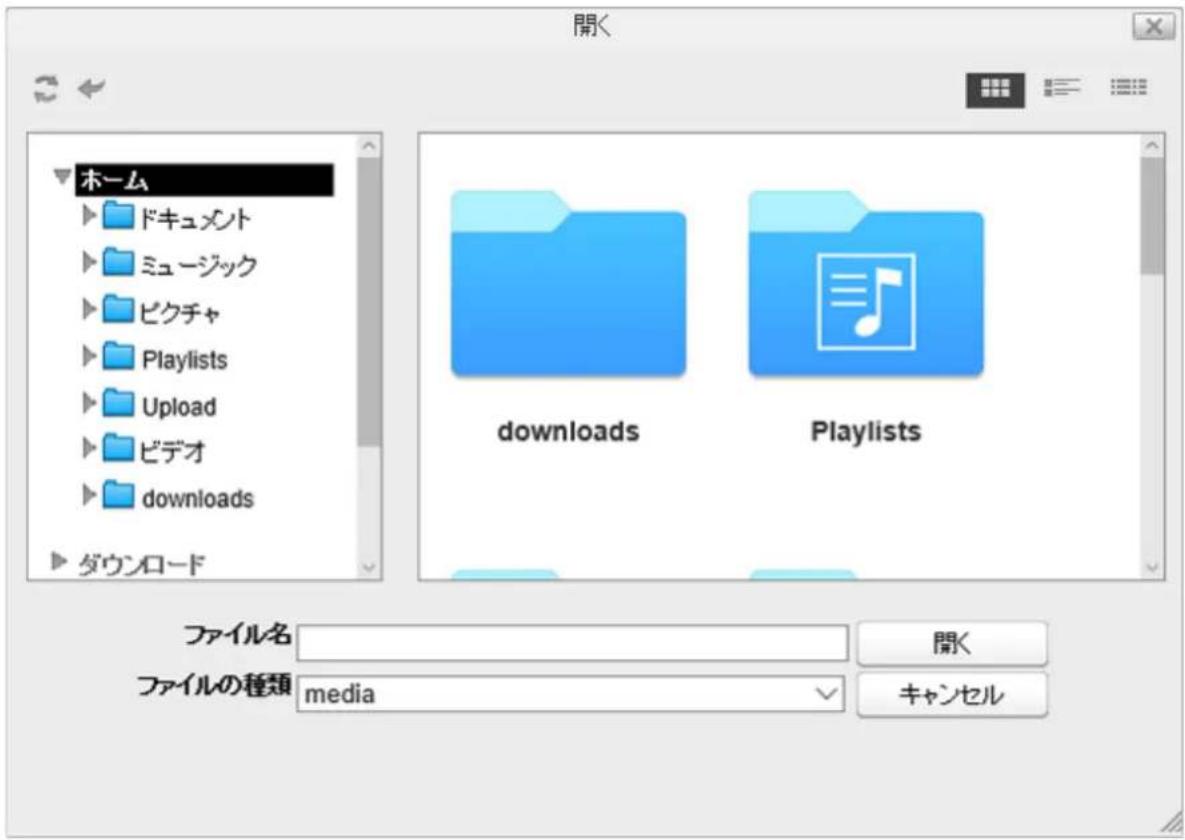Click file pane scrollbar up arrow
This screenshot has height=840, width=1185.
tap(1153, 146)
